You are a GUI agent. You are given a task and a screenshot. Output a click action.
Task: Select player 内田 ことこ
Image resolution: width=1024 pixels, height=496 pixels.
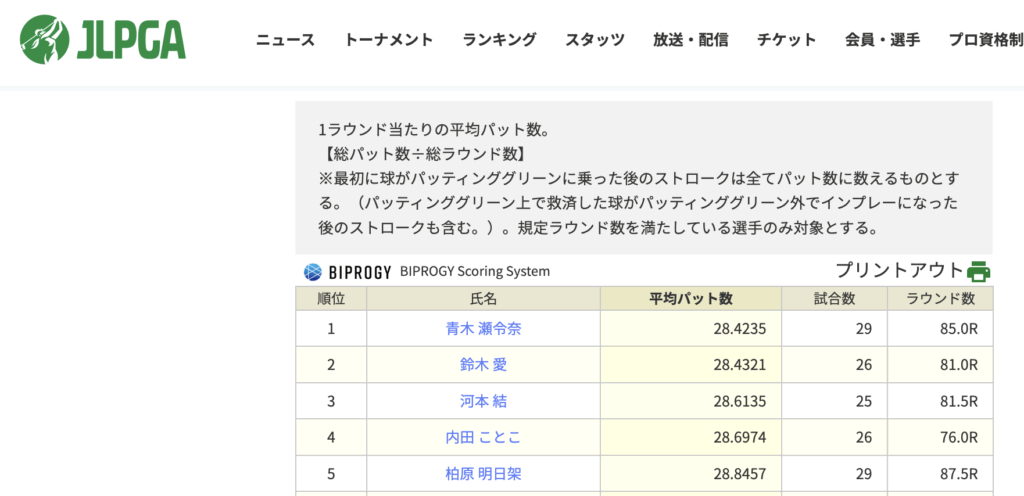click(483, 437)
